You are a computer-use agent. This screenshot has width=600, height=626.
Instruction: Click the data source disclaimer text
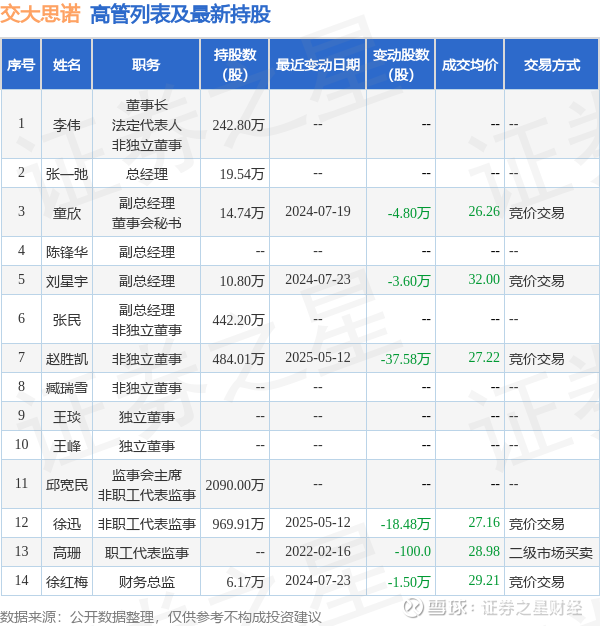point(160,617)
